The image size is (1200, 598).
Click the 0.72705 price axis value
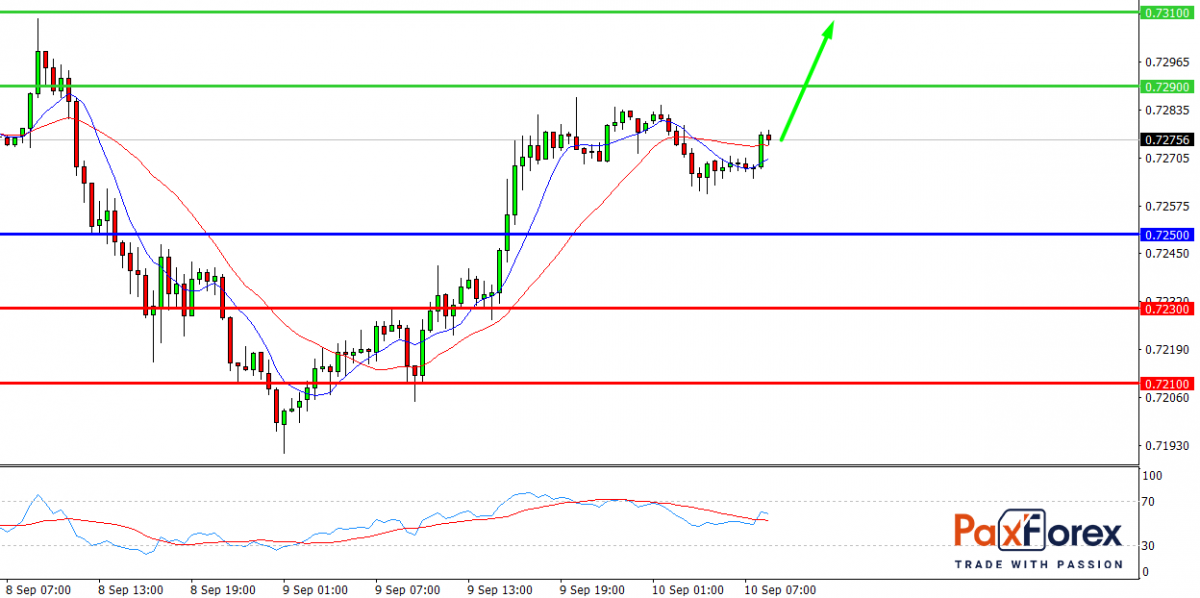[x=1168, y=158]
